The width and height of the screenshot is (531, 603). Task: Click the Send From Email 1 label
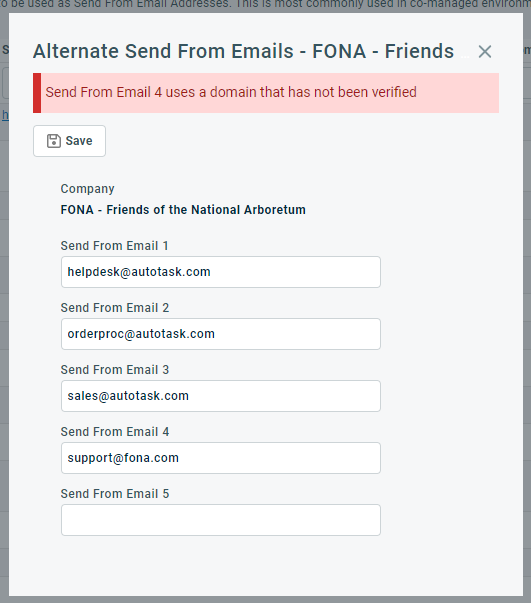(115, 246)
